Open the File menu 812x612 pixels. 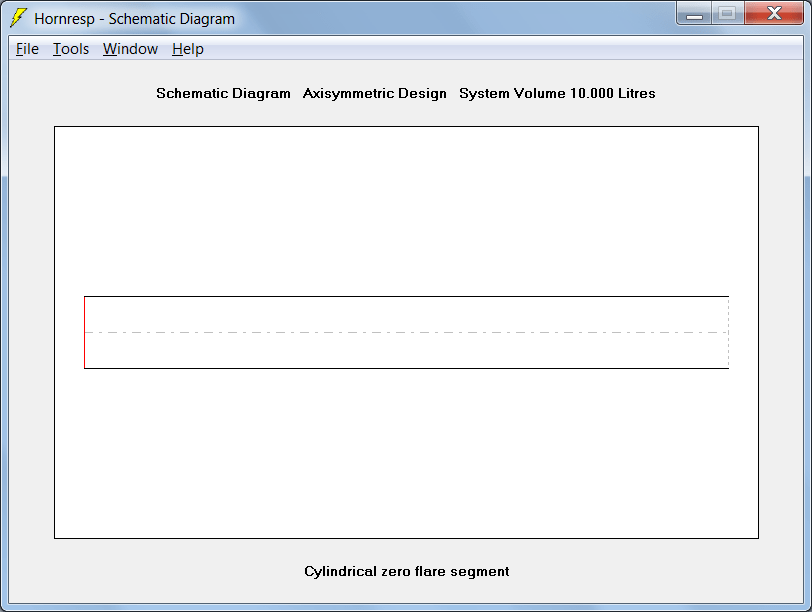click(27, 49)
